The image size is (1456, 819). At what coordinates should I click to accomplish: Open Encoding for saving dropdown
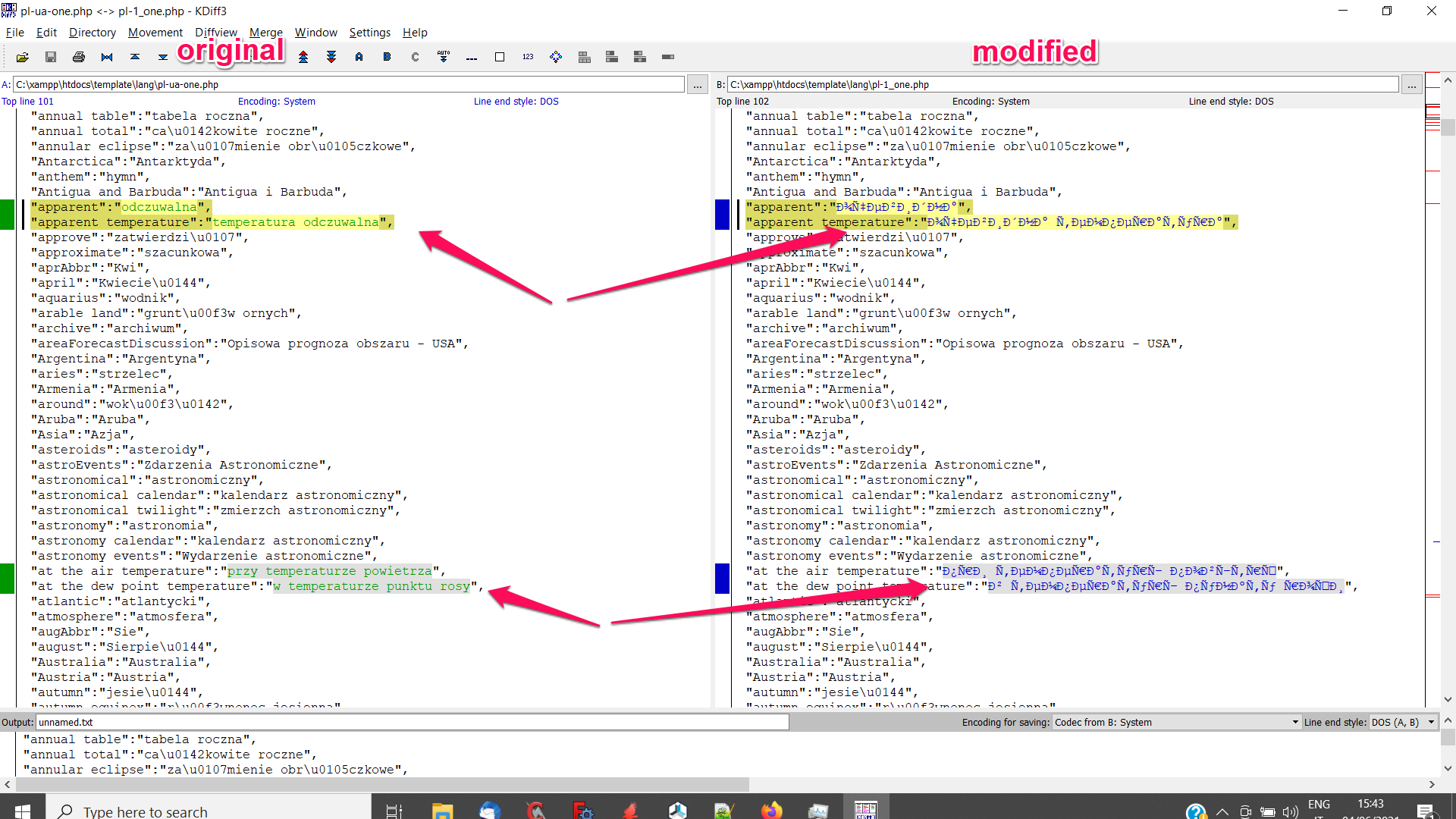tap(1176, 722)
